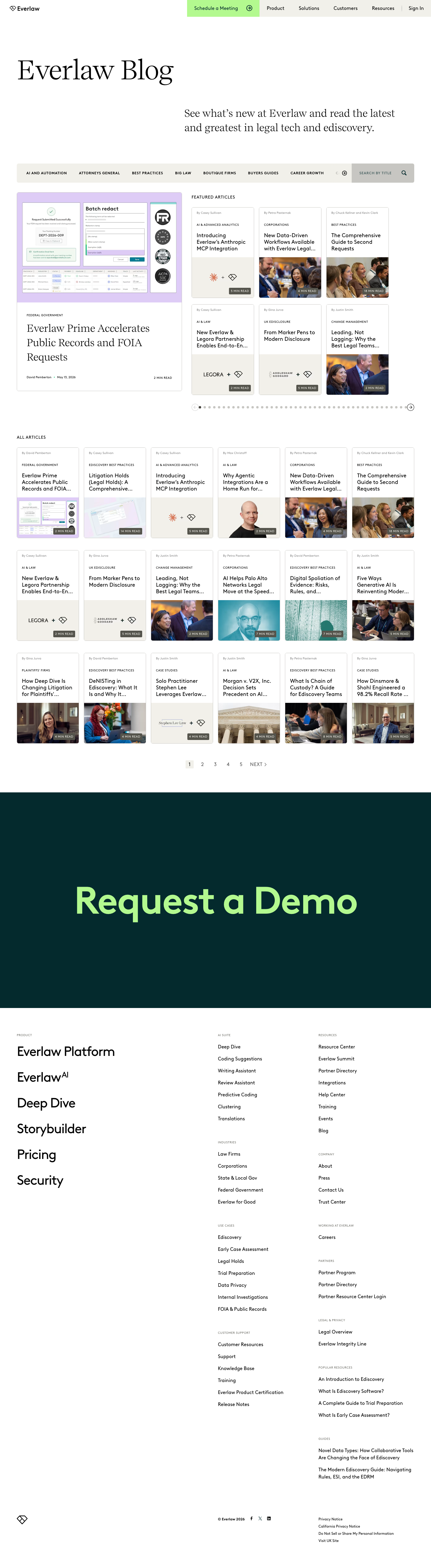Open Storybuilder in footer
This screenshot has height=1568, width=431.
tap(52, 1129)
